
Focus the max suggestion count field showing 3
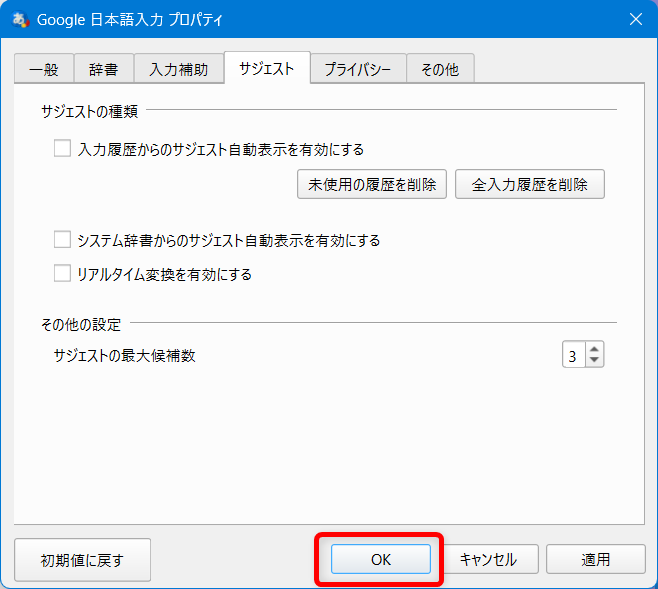(x=574, y=355)
